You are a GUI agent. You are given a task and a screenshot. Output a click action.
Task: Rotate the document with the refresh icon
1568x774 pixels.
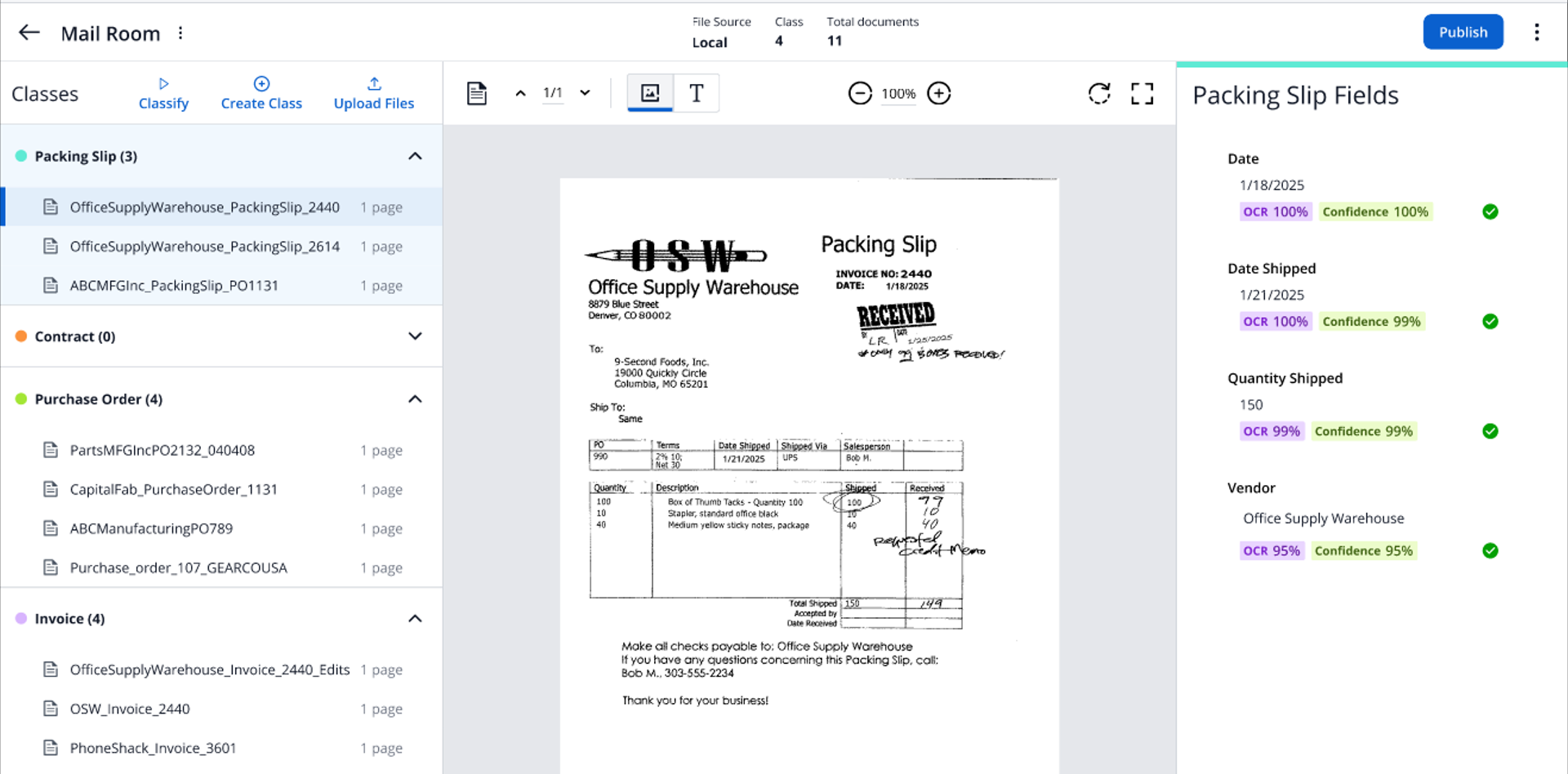point(1099,93)
